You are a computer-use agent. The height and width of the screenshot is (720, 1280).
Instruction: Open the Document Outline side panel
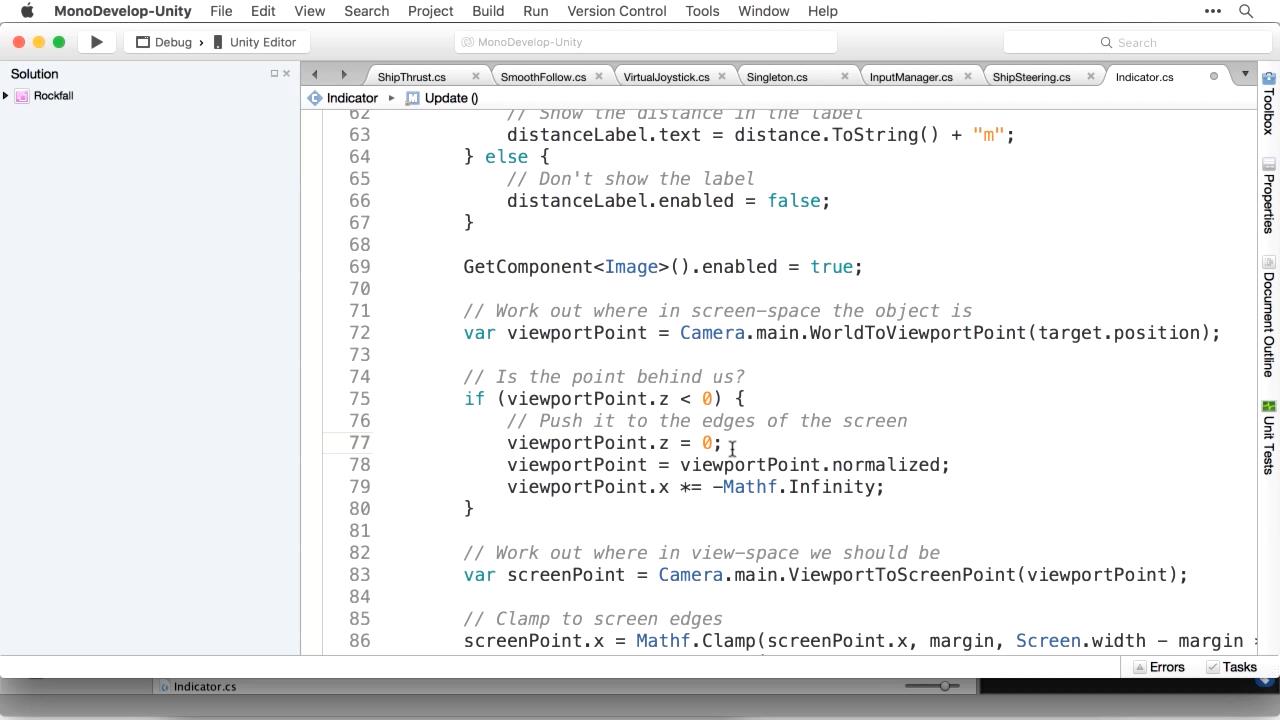click(x=1269, y=317)
